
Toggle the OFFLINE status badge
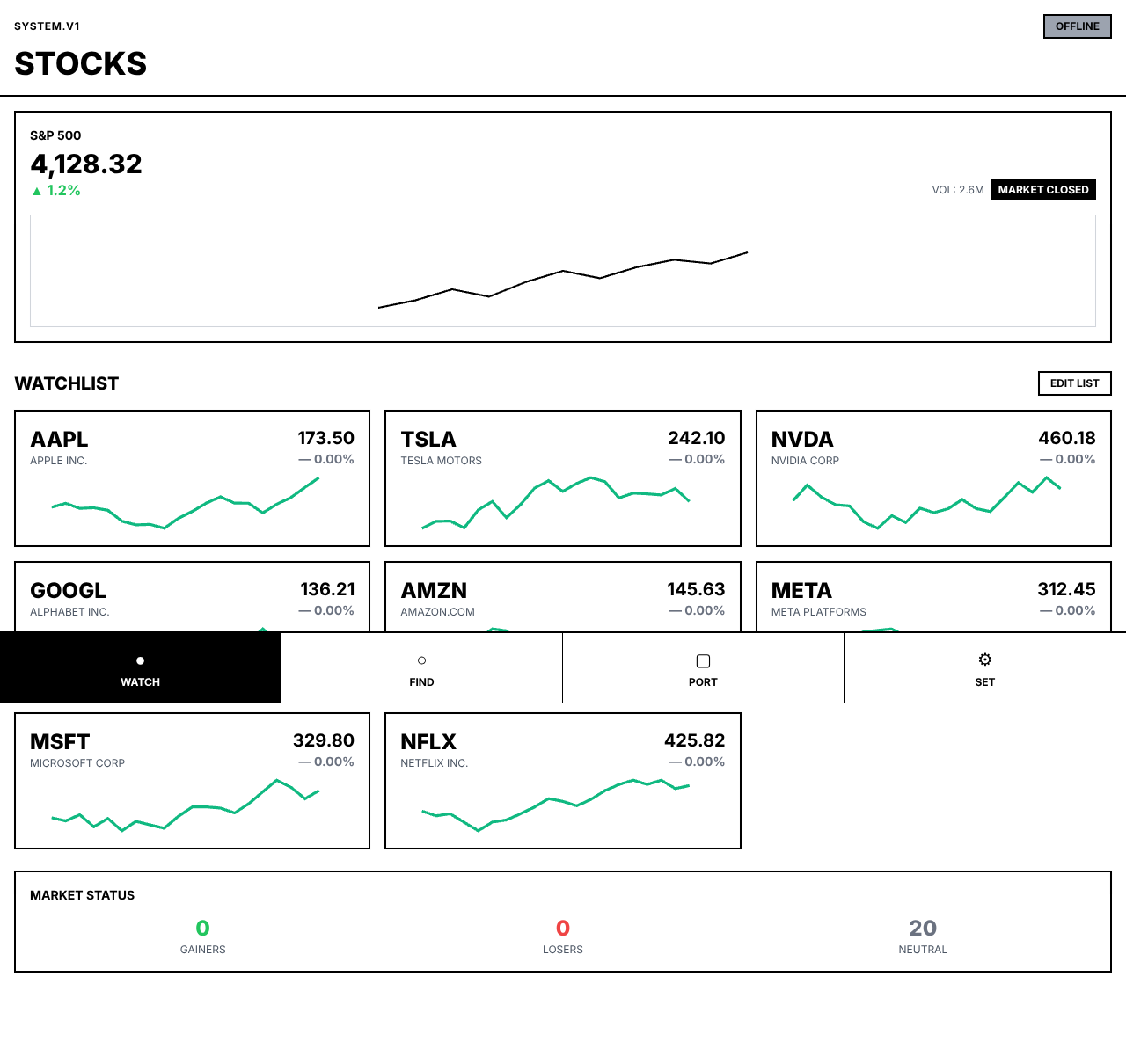coord(1077,26)
